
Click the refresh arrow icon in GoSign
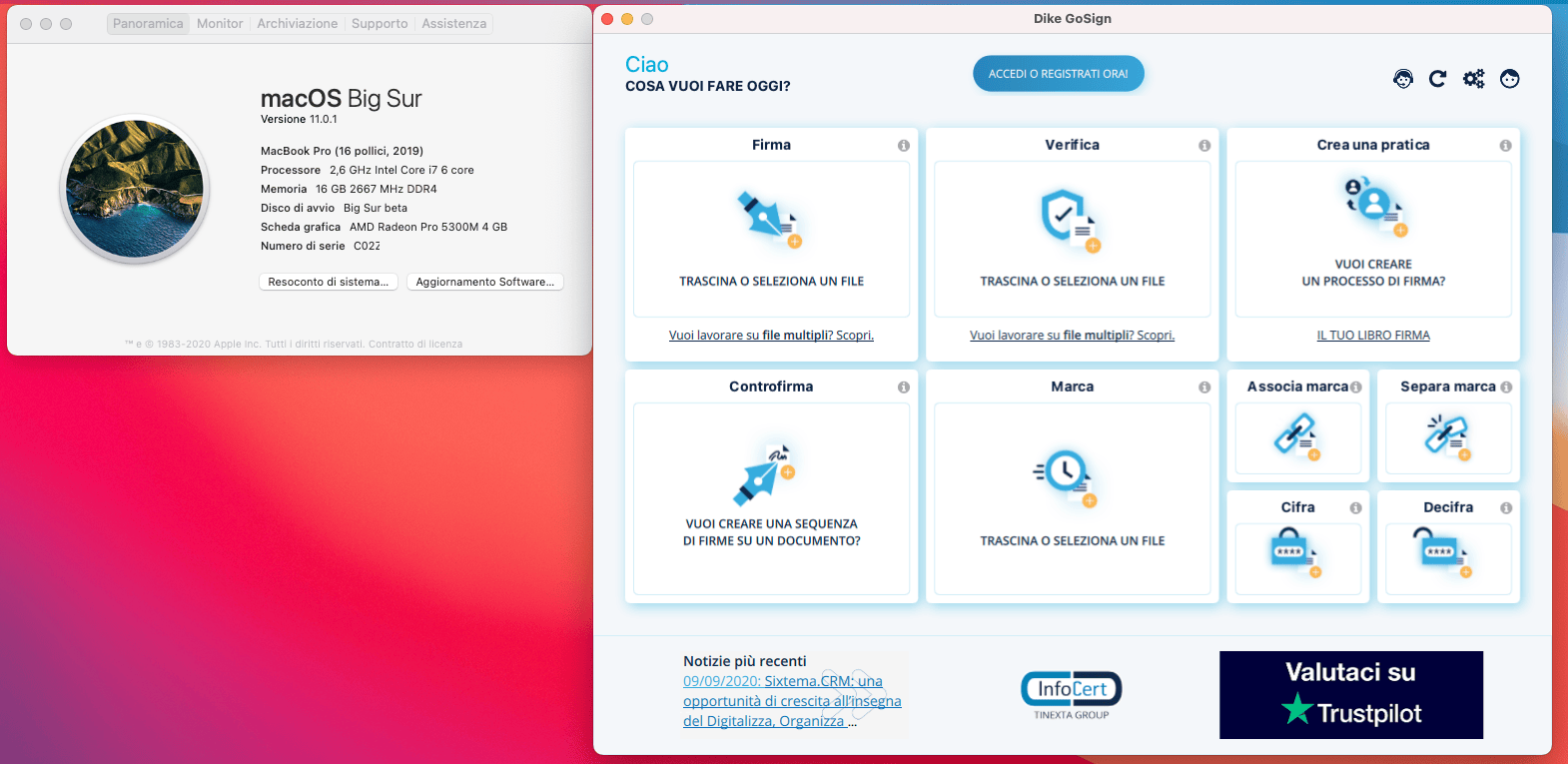(1437, 79)
